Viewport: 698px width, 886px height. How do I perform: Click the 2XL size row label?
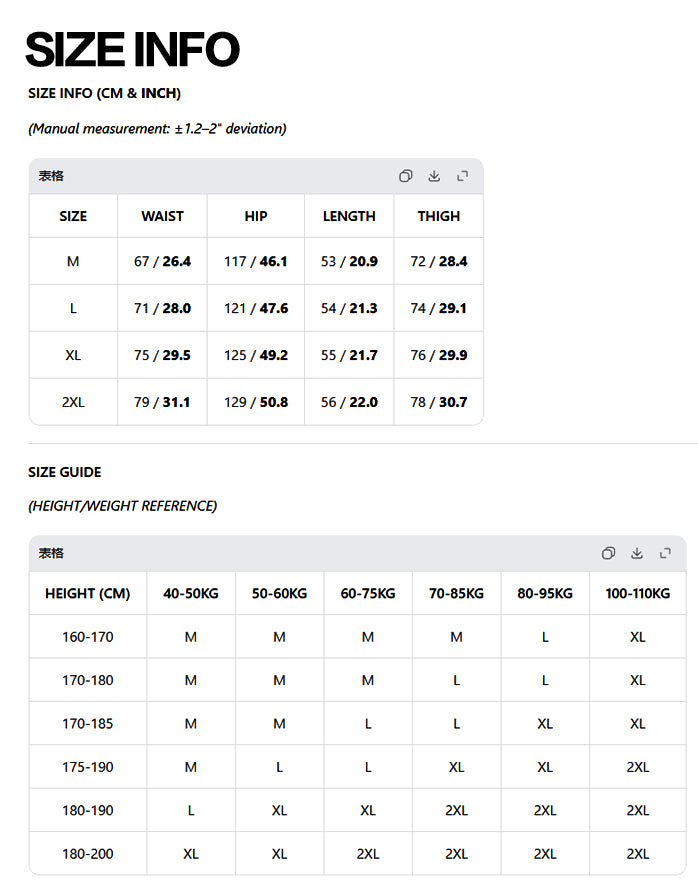tap(73, 402)
